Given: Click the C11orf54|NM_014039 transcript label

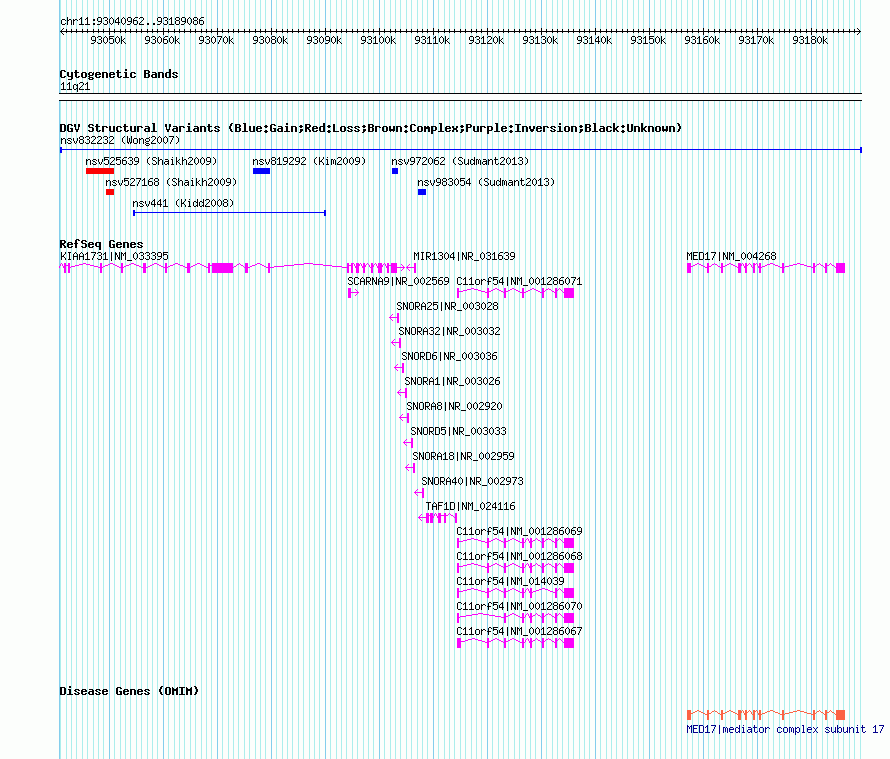Looking at the screenshot, I should coord(510,581).
